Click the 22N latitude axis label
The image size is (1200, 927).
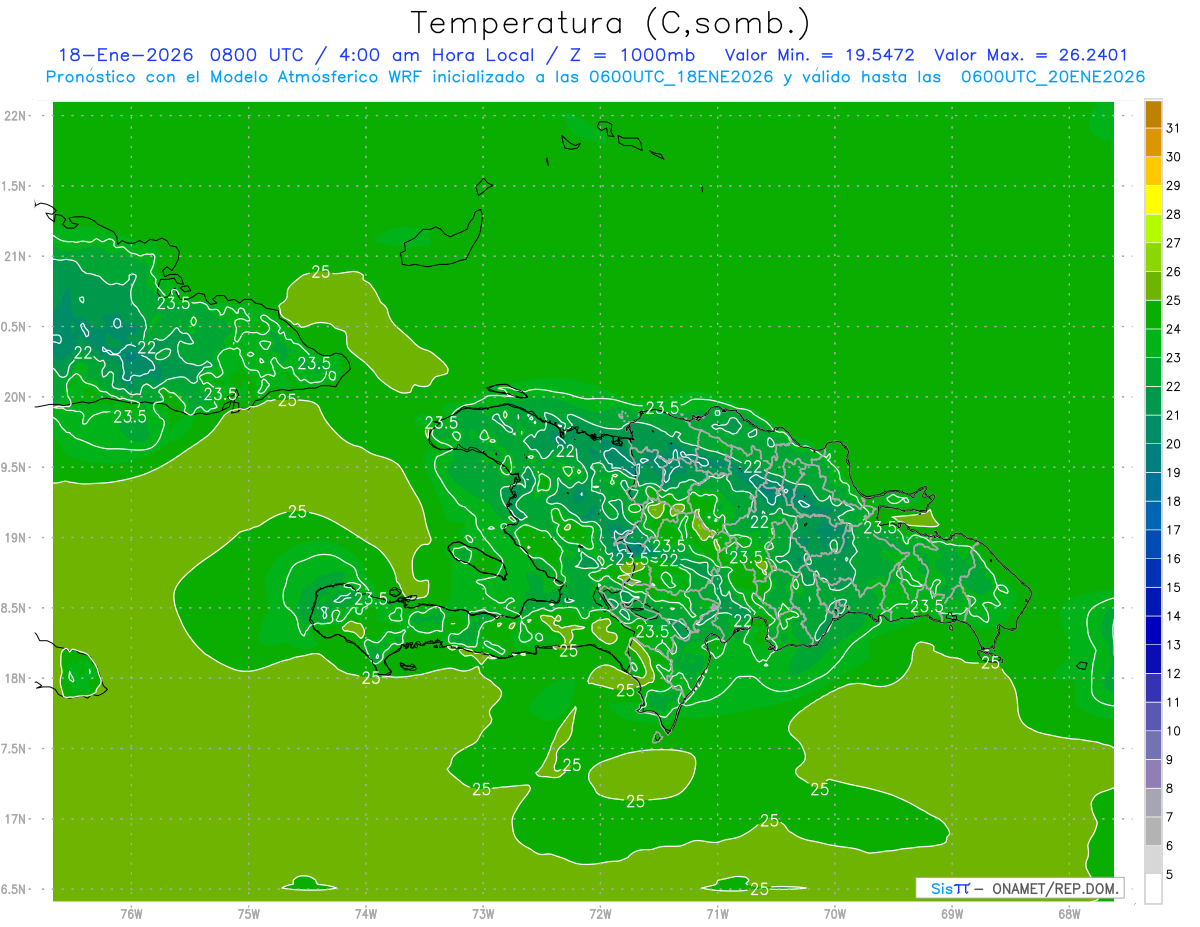click(x=15, y=115)
